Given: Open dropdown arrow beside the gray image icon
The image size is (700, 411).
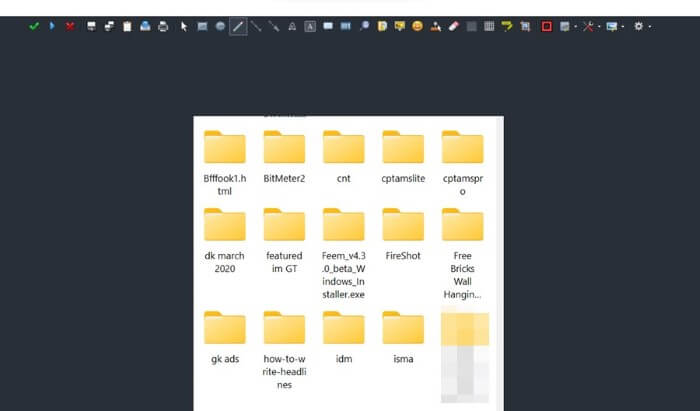Looking at the screenshot, I should coord(575,27).
